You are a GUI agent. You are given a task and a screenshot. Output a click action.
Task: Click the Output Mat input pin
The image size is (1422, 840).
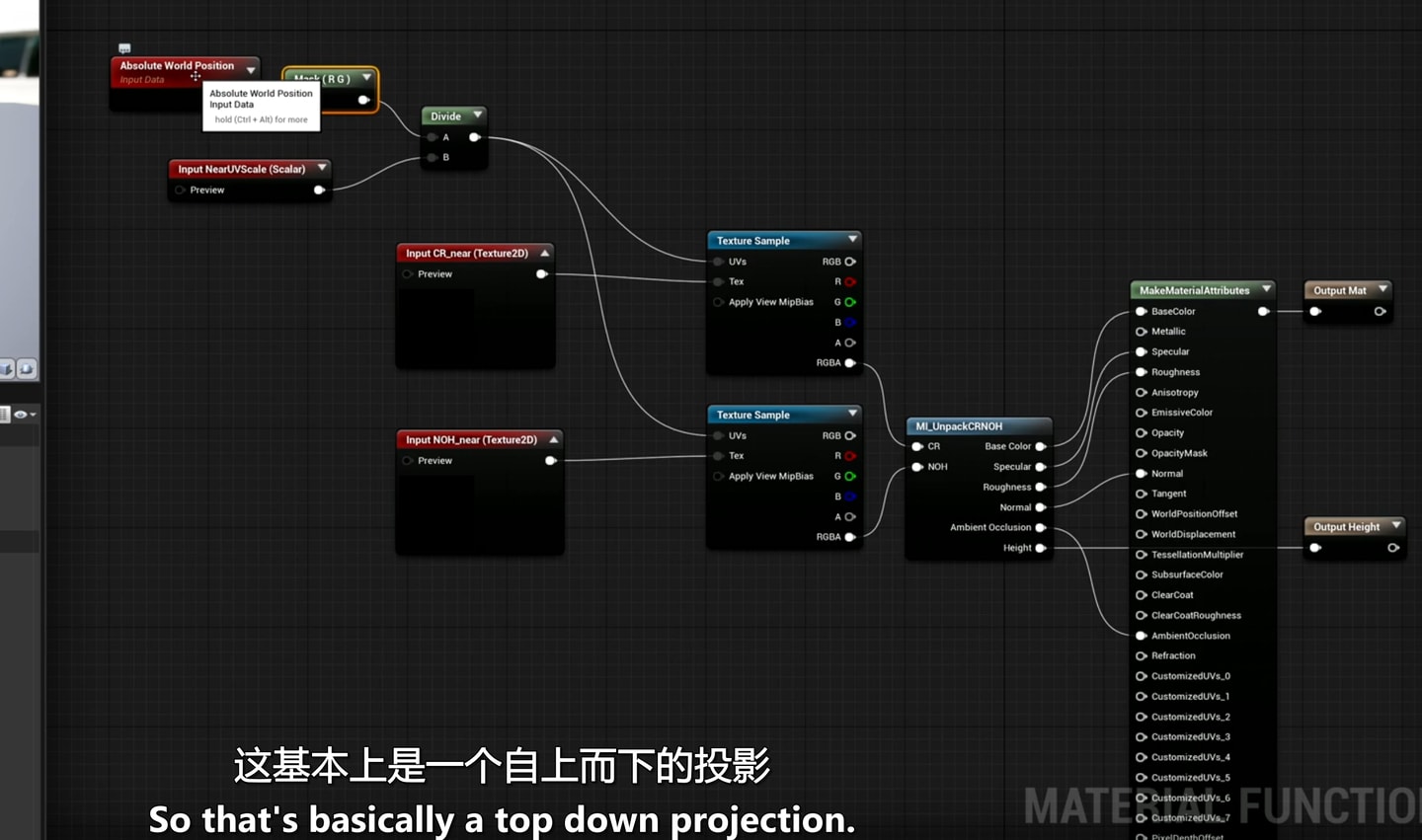point(1315,311)
